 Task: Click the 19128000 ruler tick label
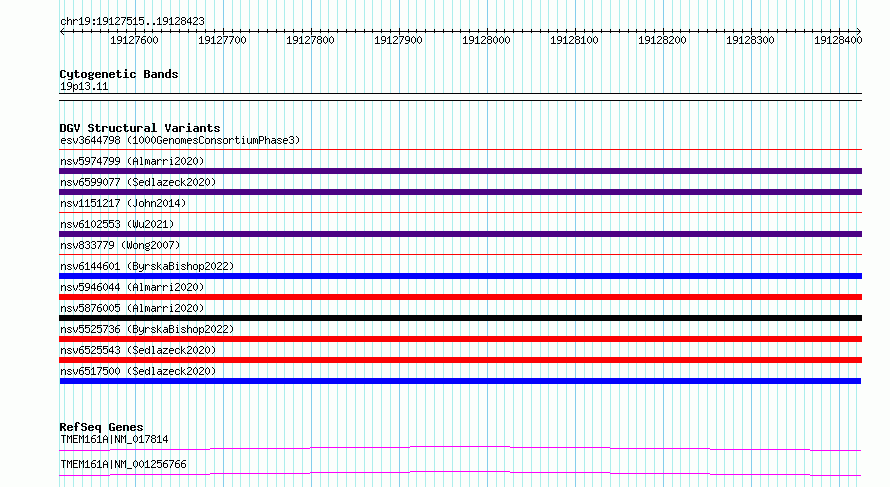click(x=486, y=40)
